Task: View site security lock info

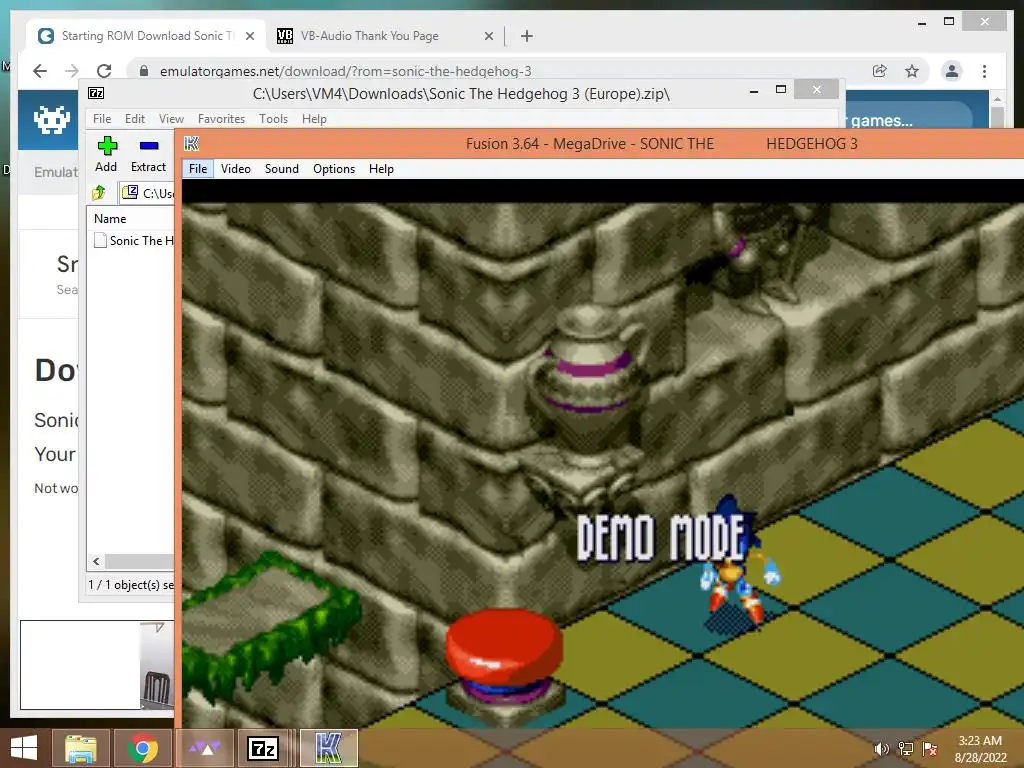Action: point(144,71)
